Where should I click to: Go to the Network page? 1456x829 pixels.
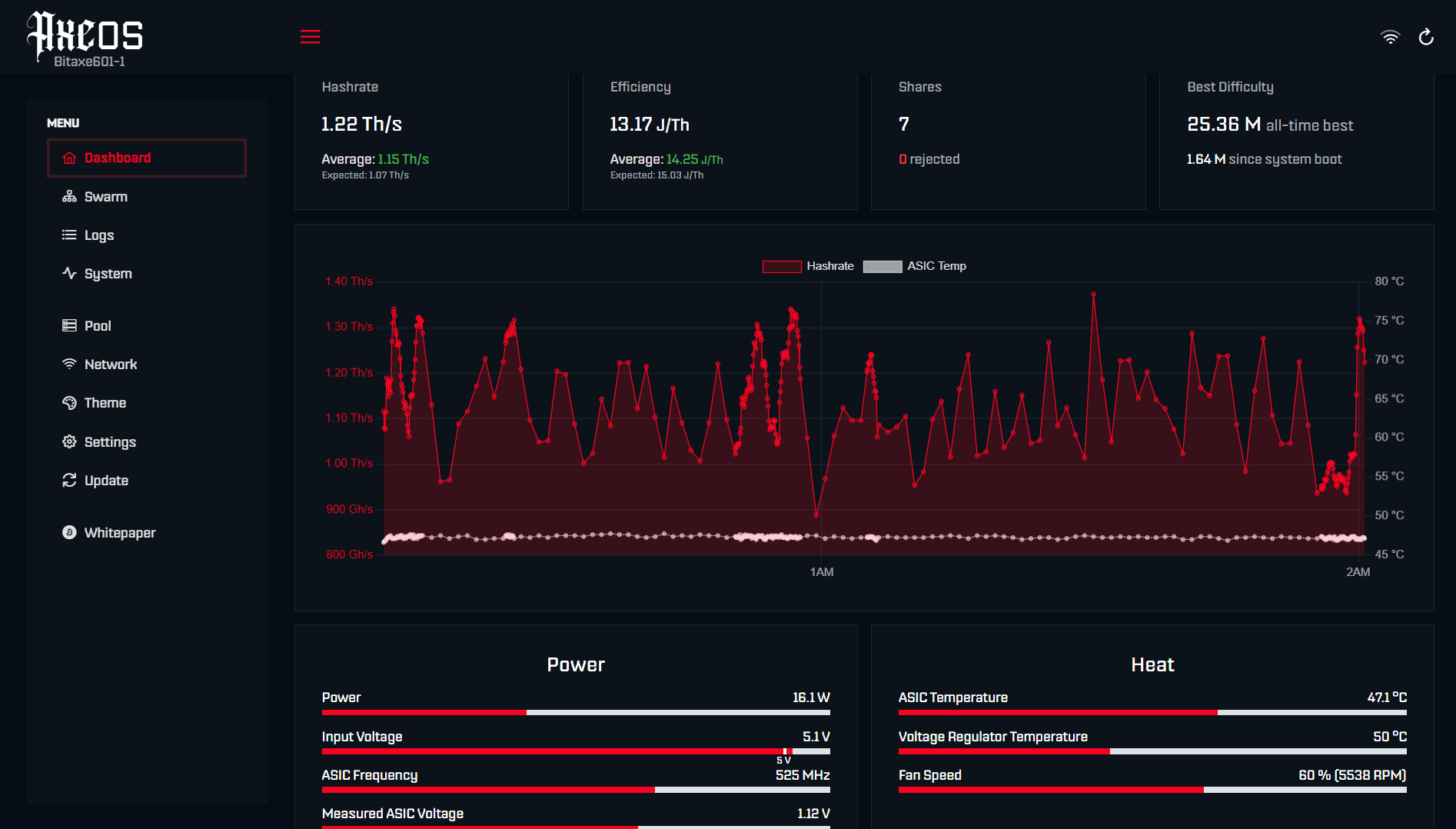coord(110,365)
